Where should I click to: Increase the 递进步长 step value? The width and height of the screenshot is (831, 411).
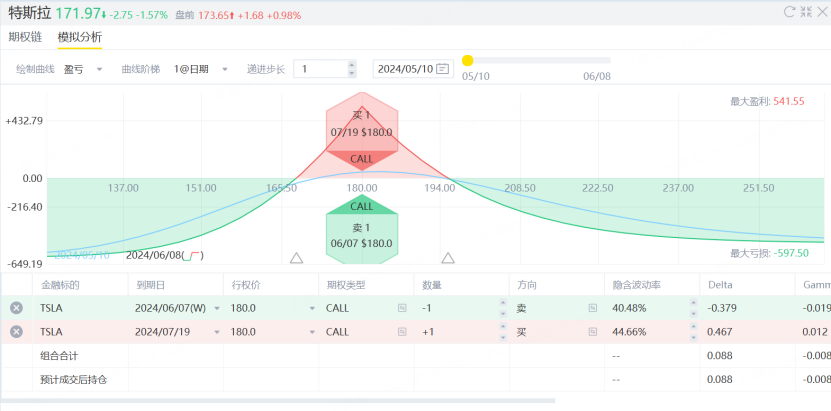click(351, 65)
